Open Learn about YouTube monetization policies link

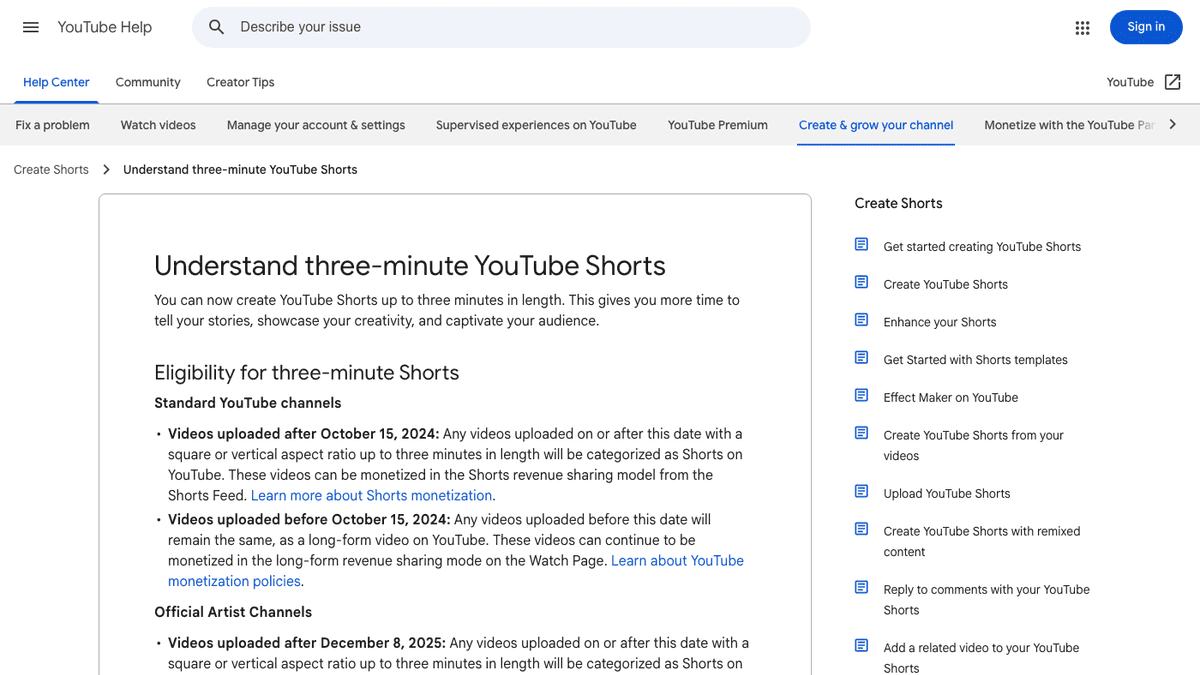[456, 571]
